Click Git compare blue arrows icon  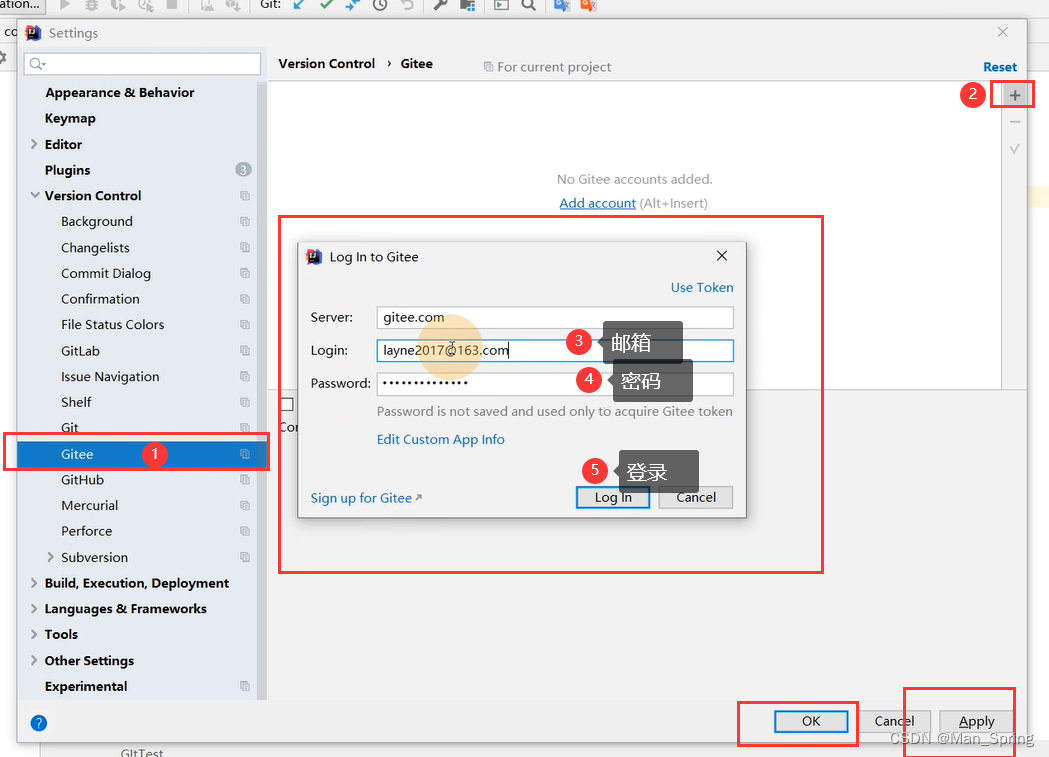coord(353,5)
